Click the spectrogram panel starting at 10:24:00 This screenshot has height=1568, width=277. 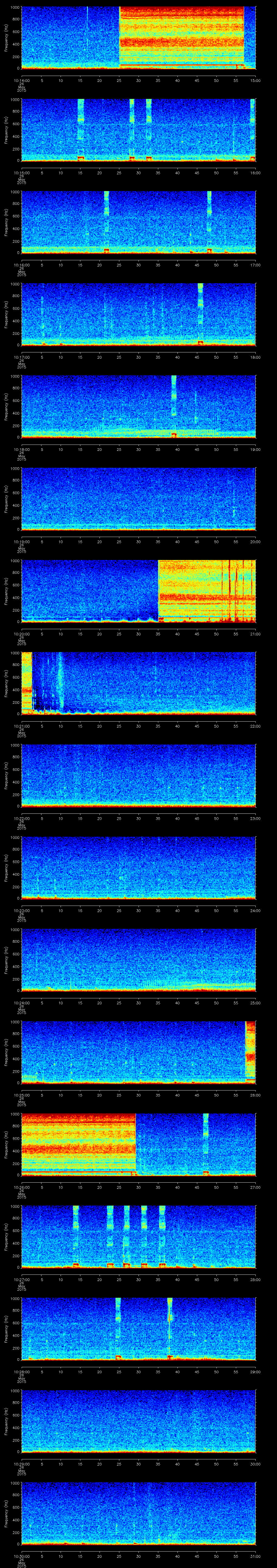[x=139, y=960]
